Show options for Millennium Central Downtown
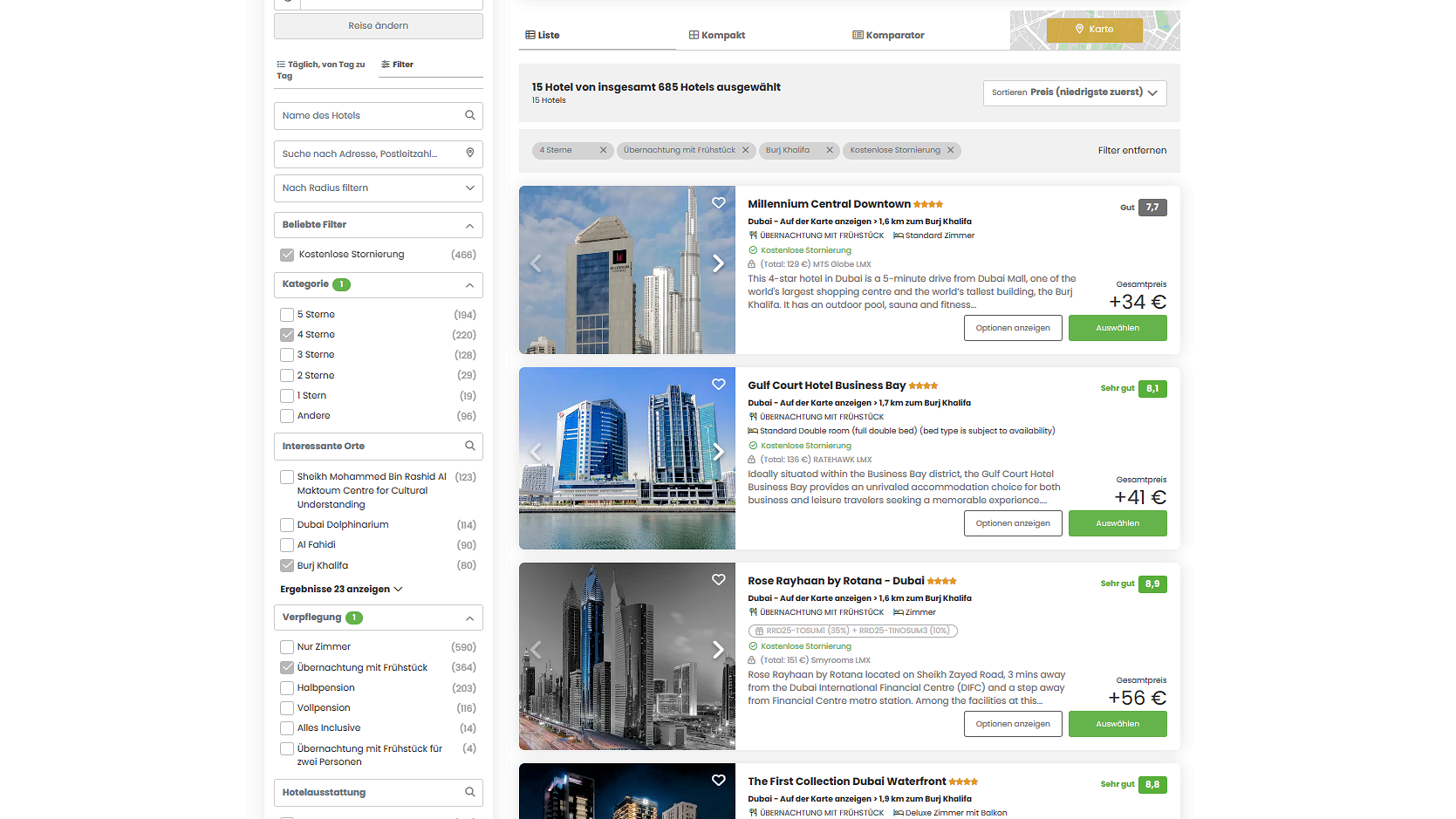 (x=1013, y=328)
